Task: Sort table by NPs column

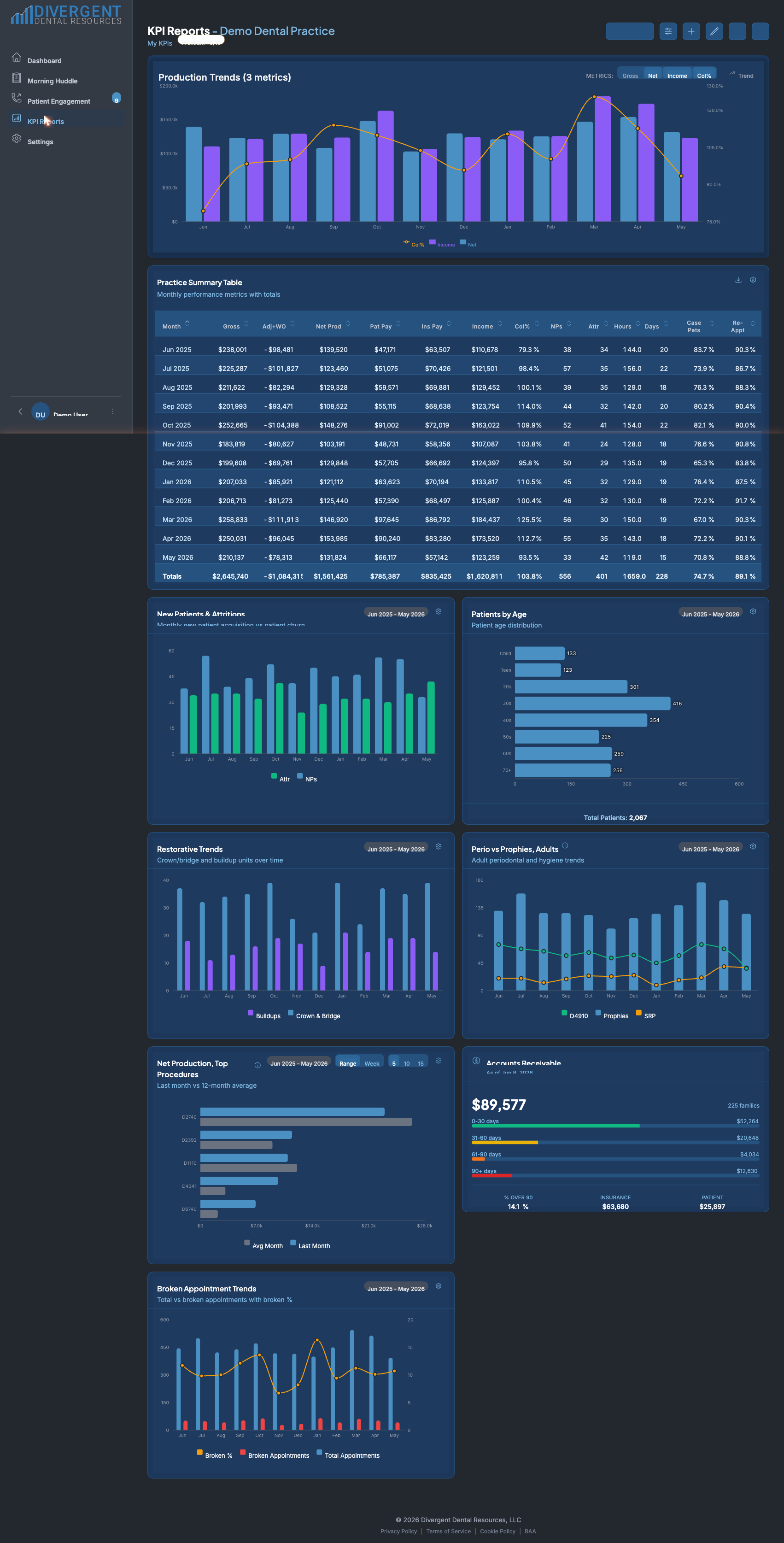Action: point(561,325)
